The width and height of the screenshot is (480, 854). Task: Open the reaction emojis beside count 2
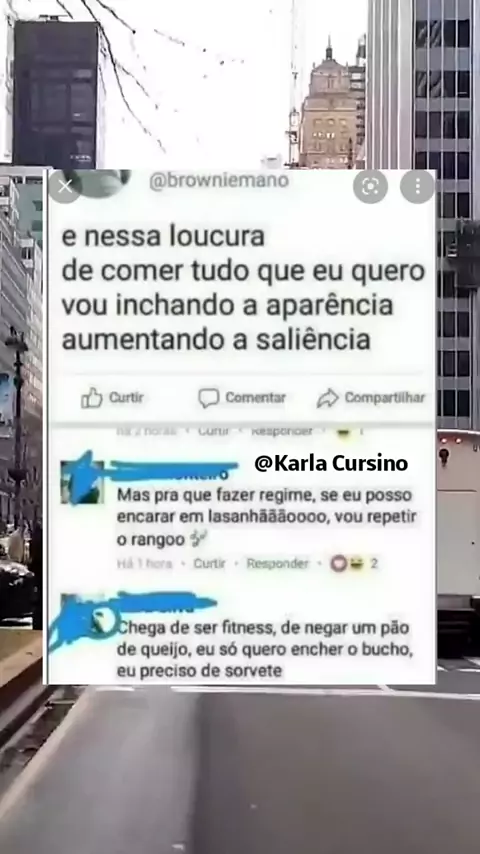347,564
